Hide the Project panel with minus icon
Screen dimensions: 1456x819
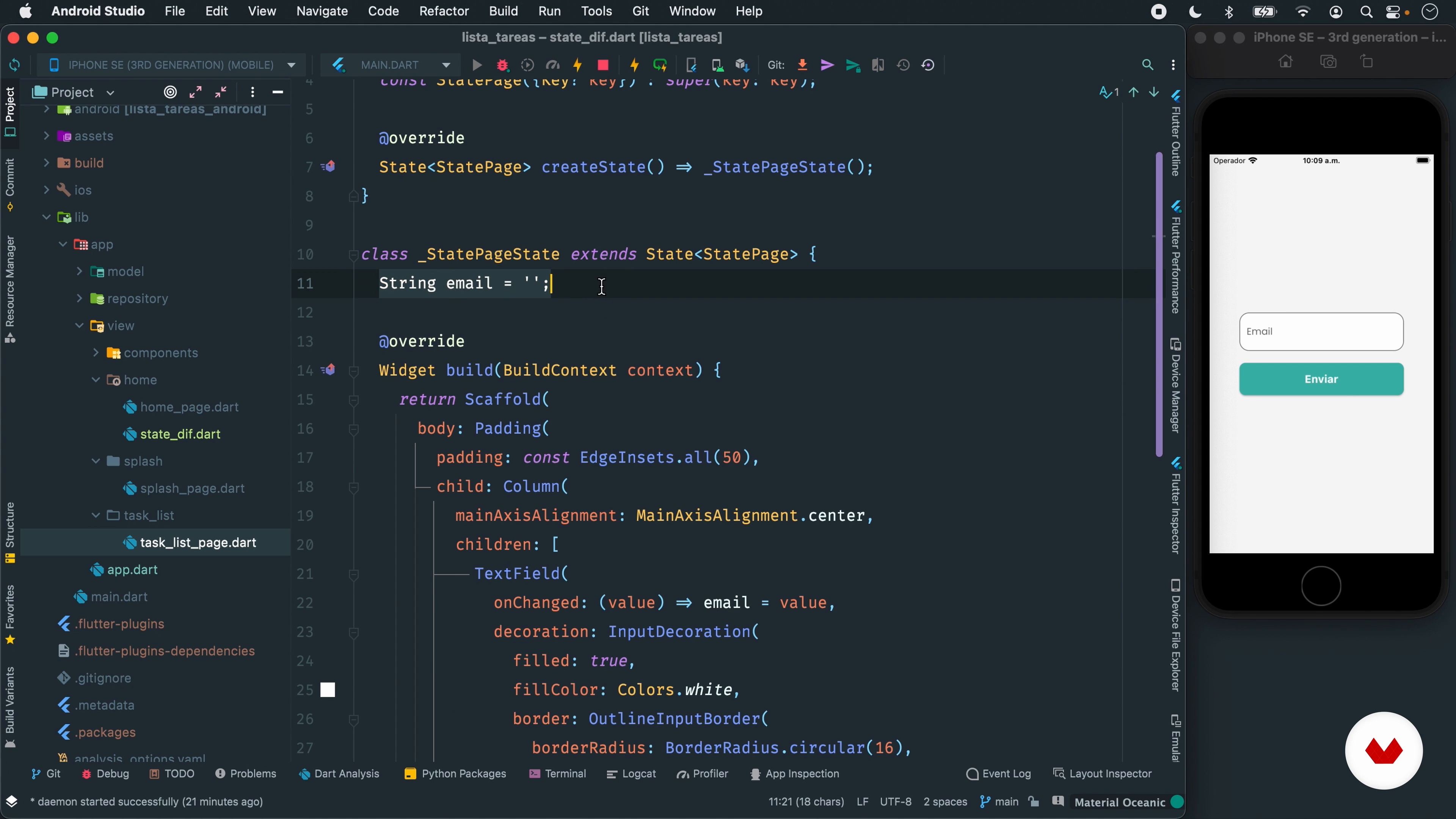click(x=278, y=91)
